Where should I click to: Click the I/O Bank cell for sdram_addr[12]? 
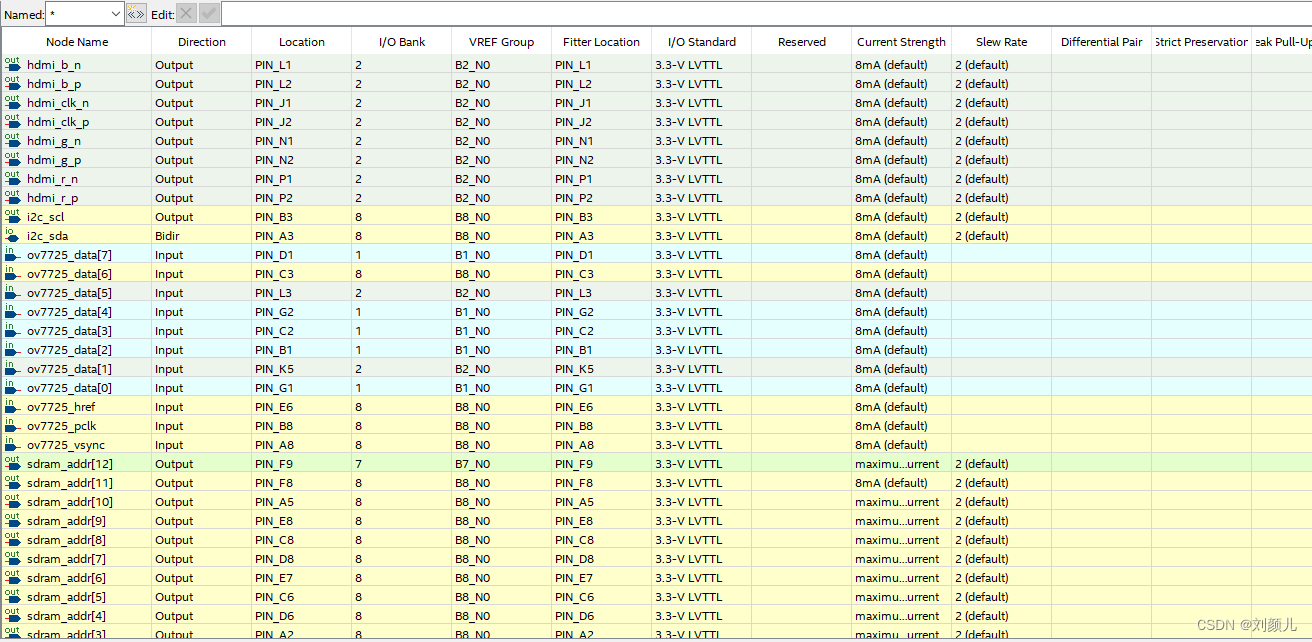pyautogui.click(x=402, y=464)
